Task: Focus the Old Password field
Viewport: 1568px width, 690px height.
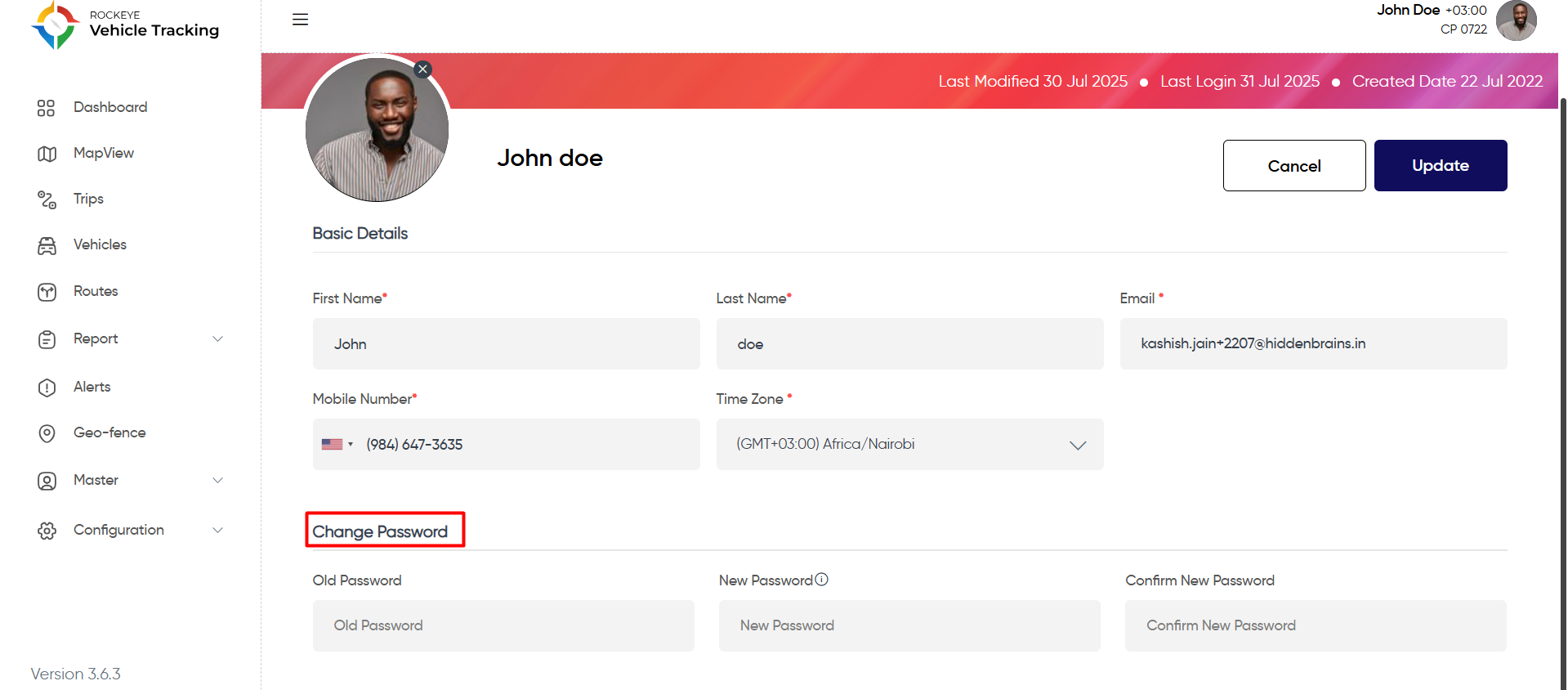Action: click(503, 625)
